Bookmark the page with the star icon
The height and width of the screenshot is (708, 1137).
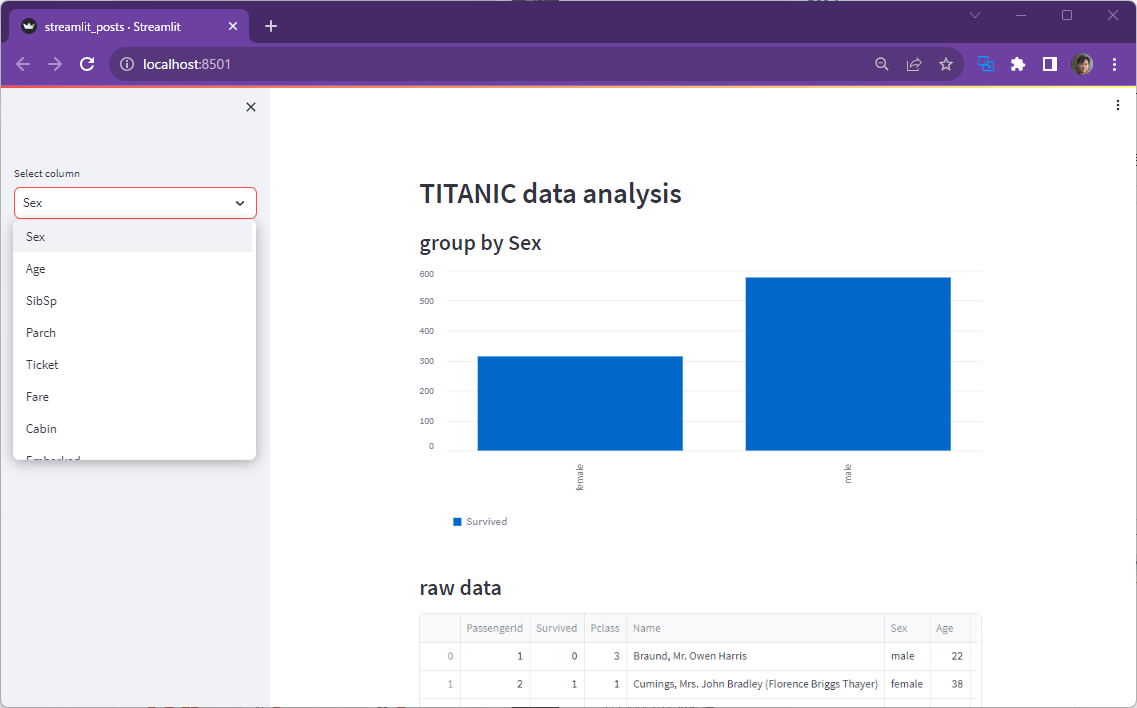coord(946,63)
